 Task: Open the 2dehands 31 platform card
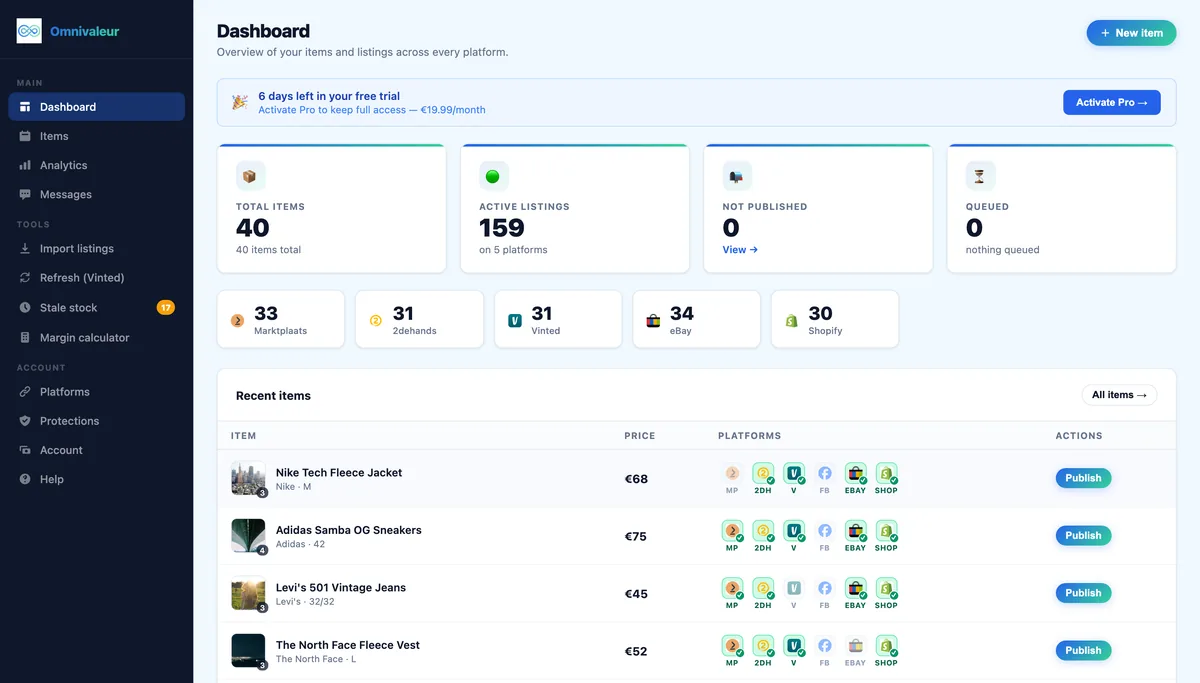pos(419,320)
